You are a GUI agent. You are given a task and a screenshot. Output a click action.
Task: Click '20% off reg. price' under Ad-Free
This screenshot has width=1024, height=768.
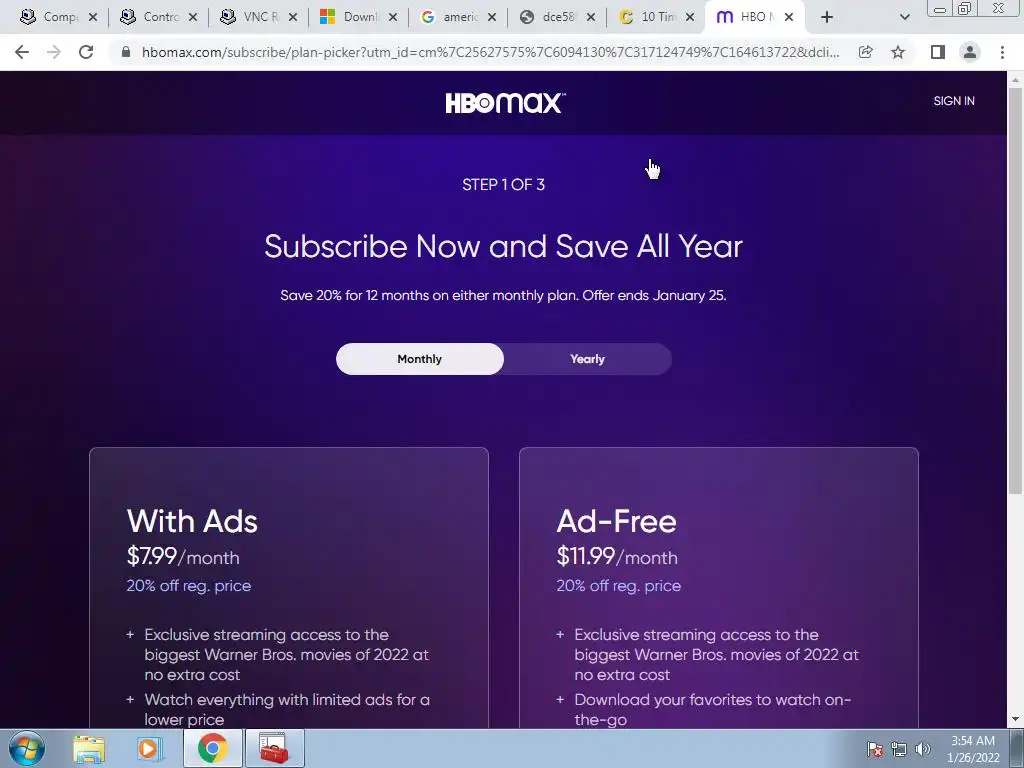coord(618,586)
